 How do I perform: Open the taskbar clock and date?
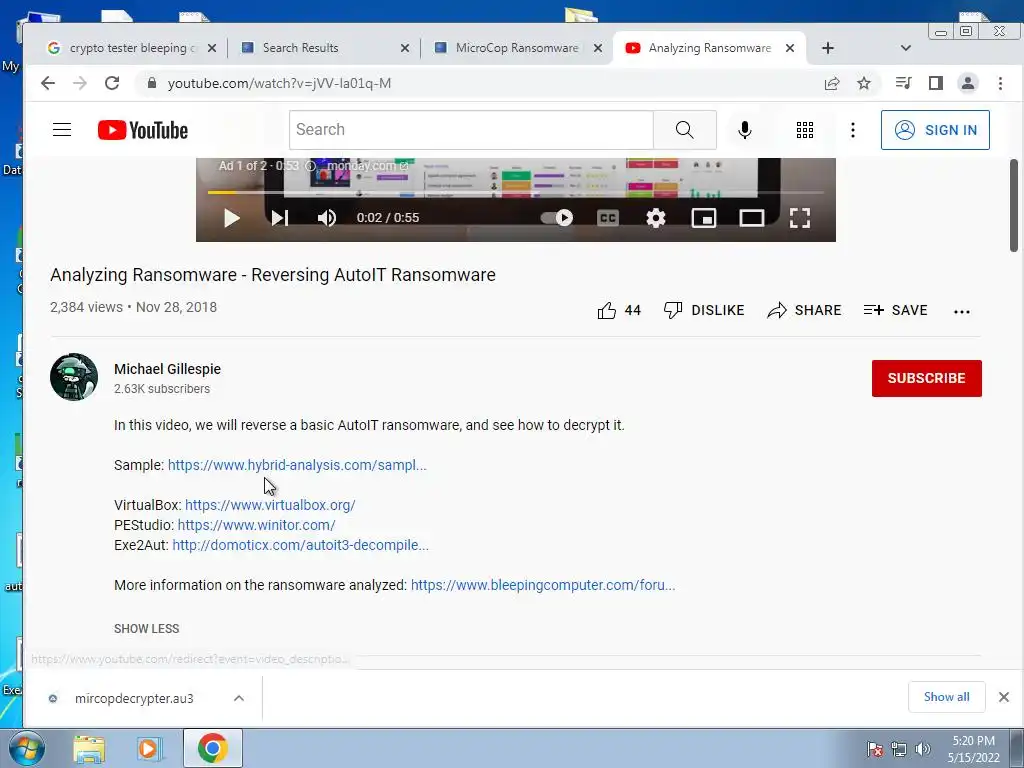coord(973,749)
